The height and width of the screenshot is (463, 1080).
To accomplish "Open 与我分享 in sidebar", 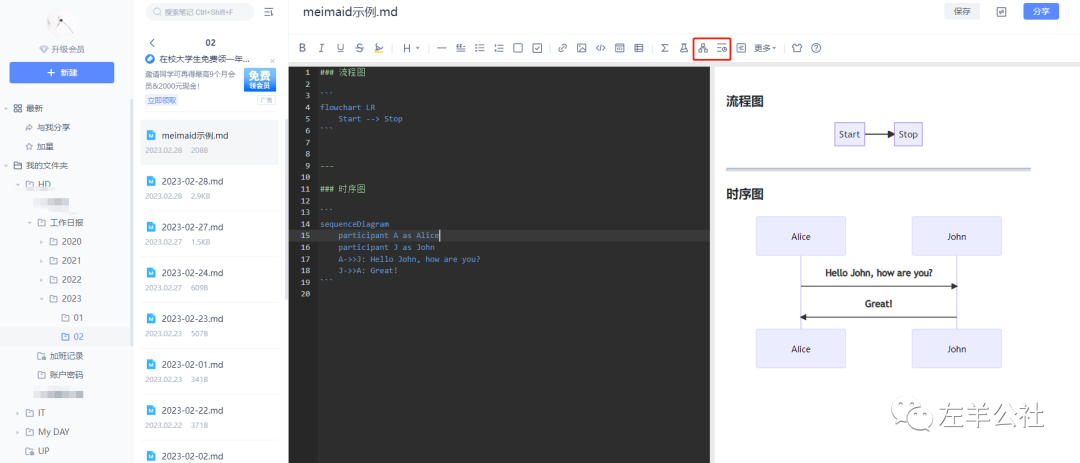I will point(53,127).
